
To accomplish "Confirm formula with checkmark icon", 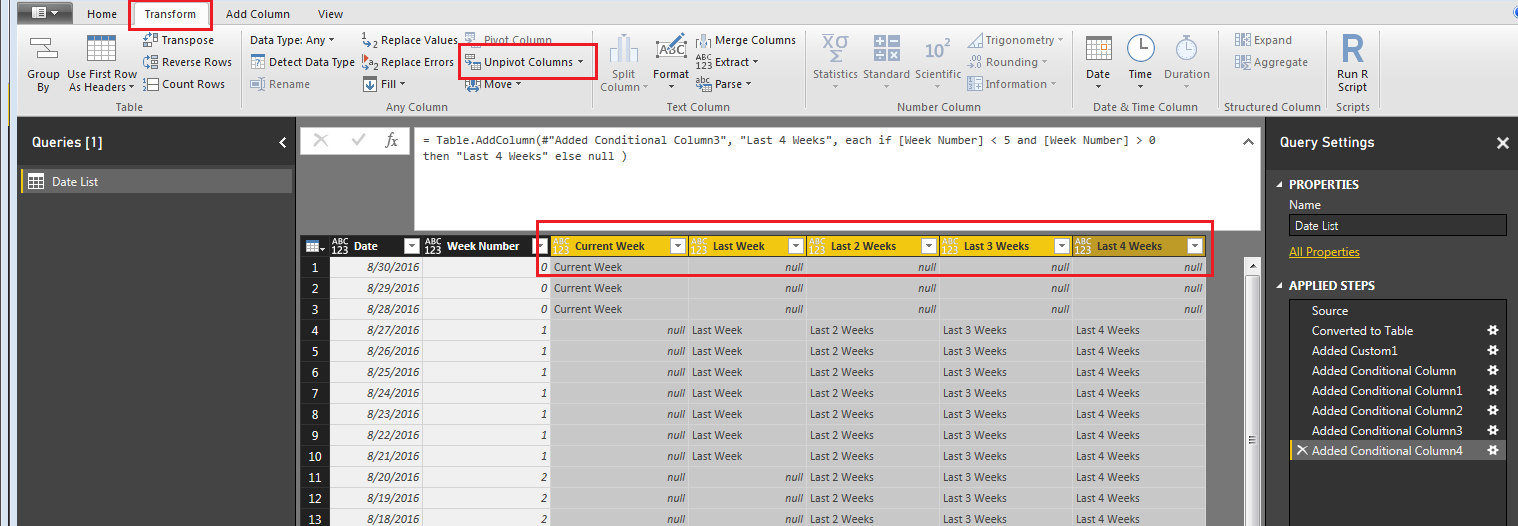I will (x=357, y=141).
